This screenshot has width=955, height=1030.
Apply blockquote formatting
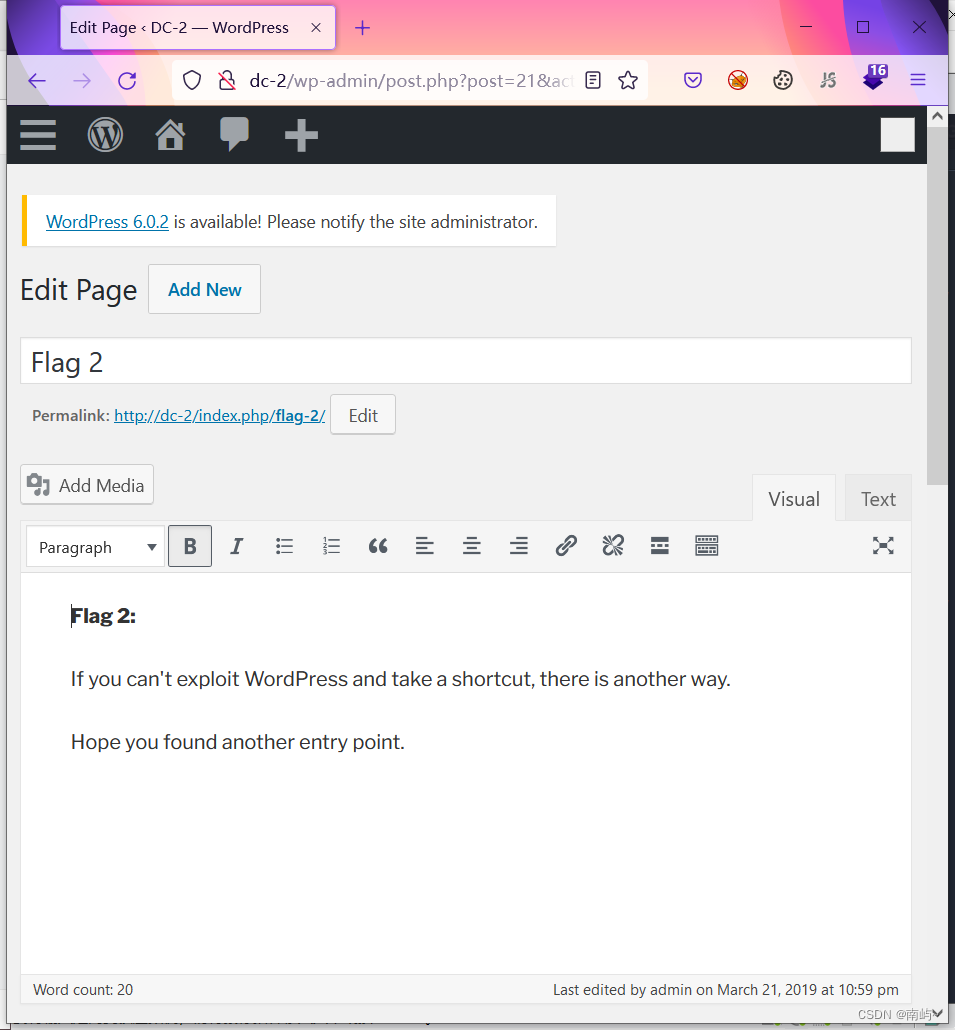(378, 546)
